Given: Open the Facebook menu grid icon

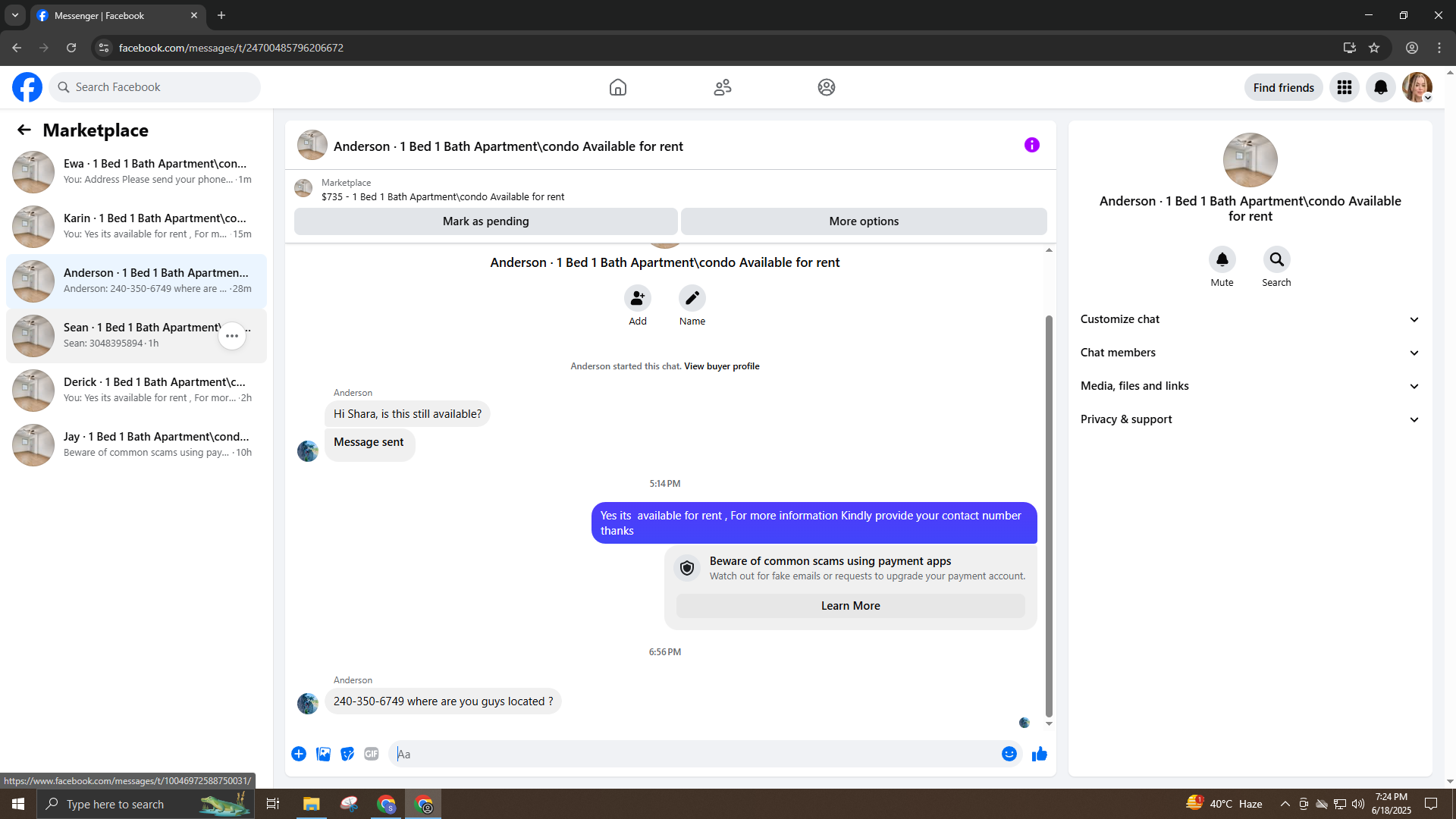Looking at the screenshot, I should 1345,87.
